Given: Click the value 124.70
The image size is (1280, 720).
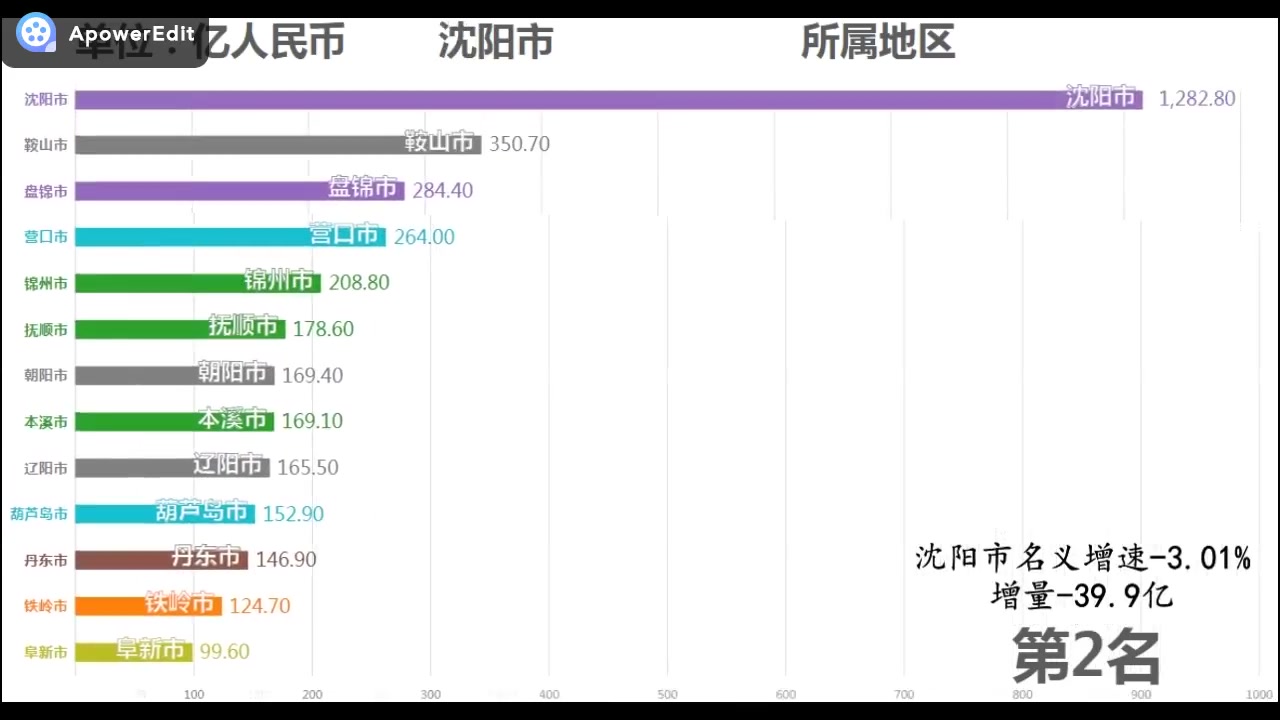Looking at the screenshot, I should point(260,606).
